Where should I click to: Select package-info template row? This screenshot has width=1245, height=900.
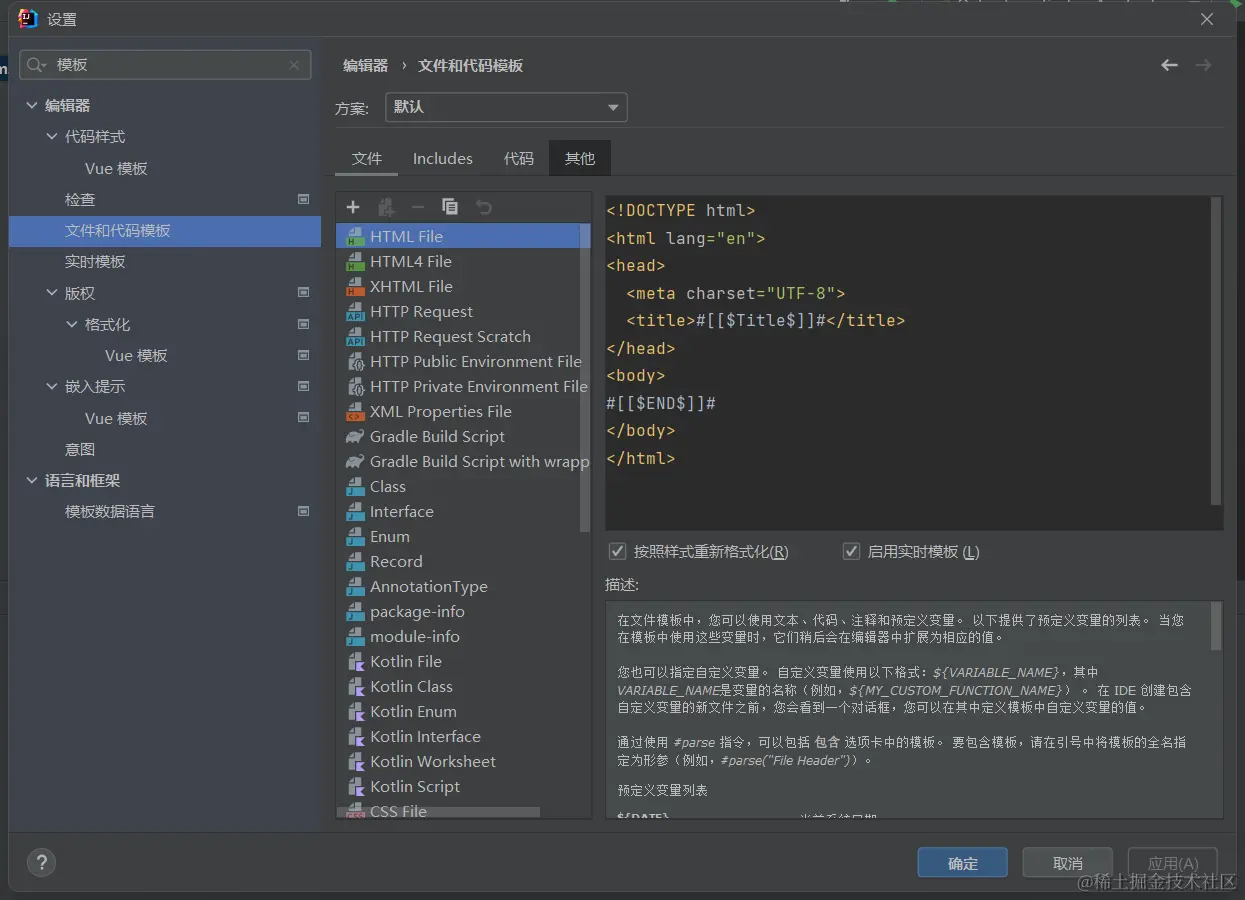click(x=463, y=612)
